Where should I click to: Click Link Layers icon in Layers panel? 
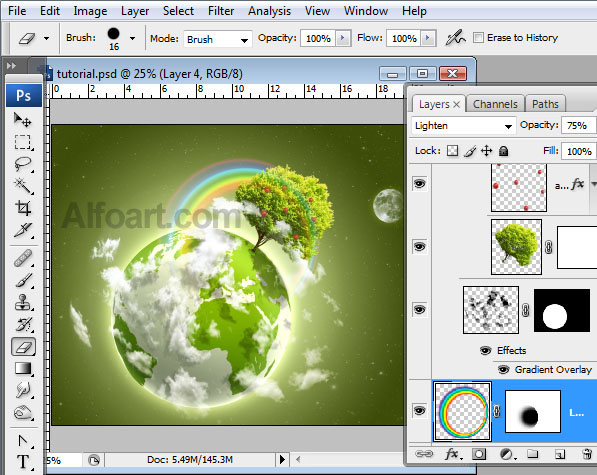[x=423, y=454]
